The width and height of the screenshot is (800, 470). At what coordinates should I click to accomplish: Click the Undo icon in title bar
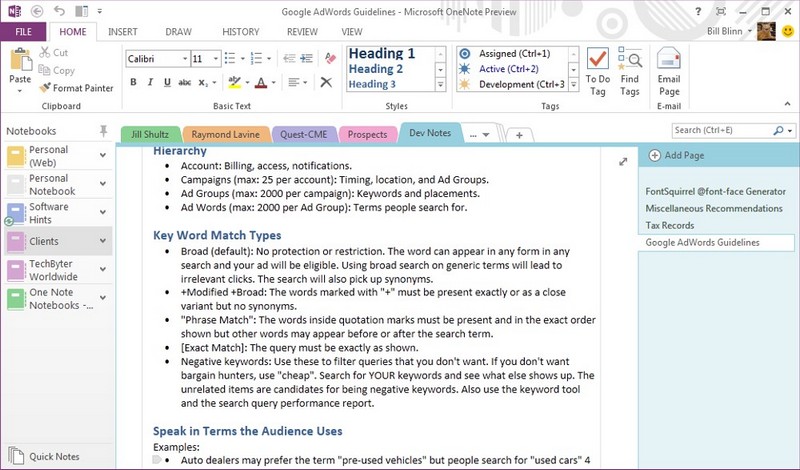tap(59, 11)
